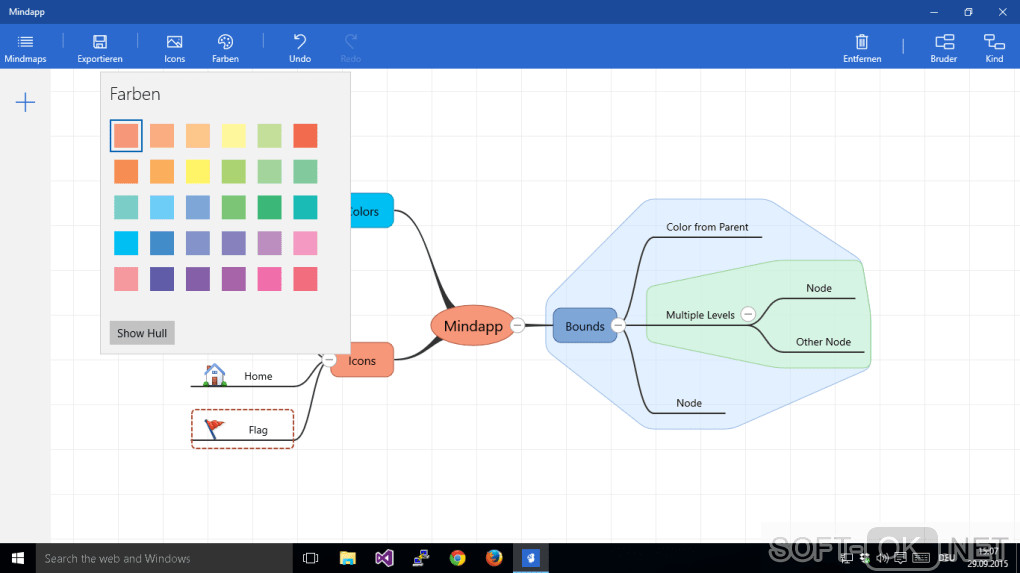The height and width of the screenshot is (573, 1020).
Task: Collapse the Multiple Levels branch
Action: coord(748,314)
